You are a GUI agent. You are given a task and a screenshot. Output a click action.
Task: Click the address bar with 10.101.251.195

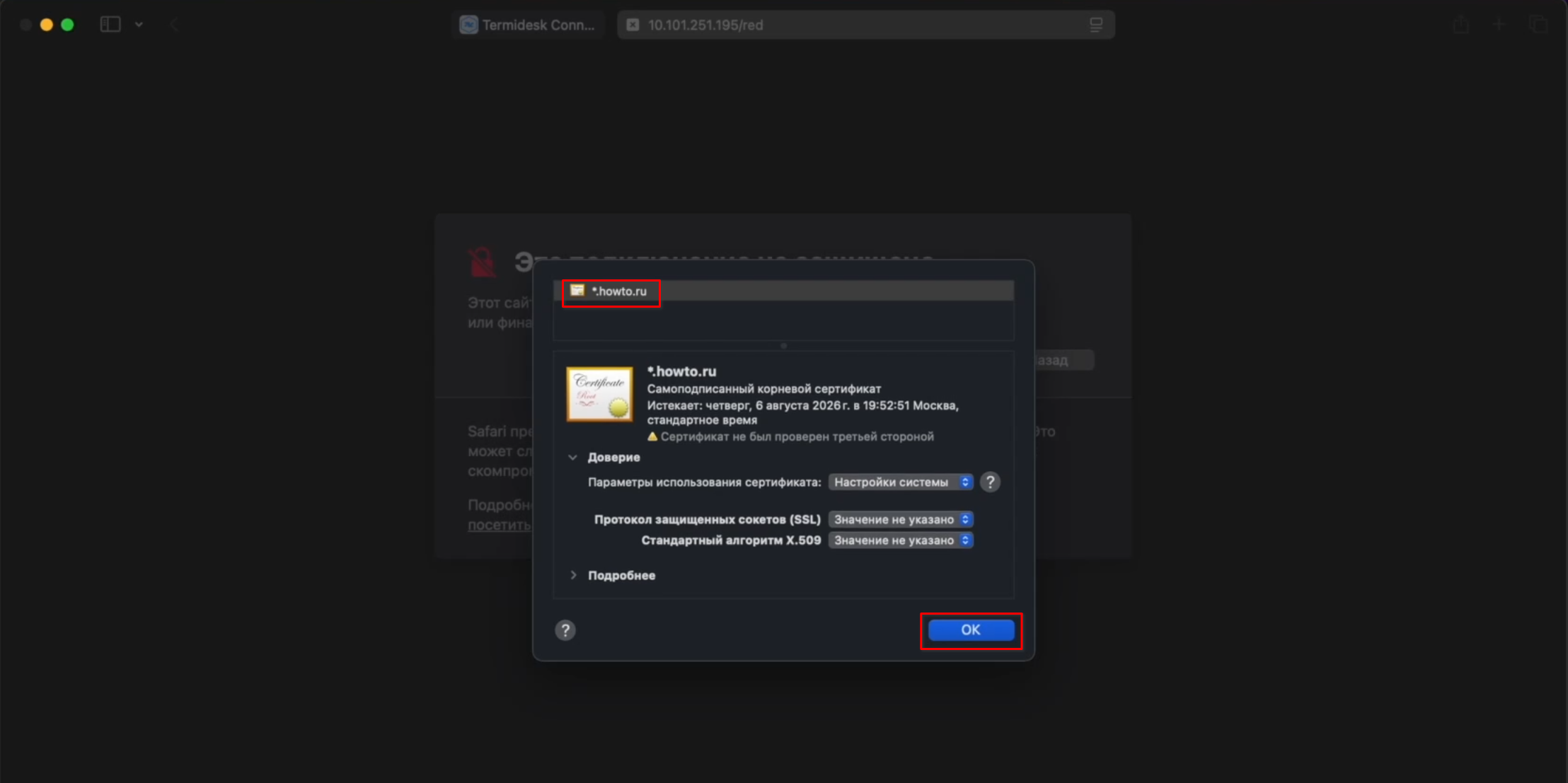(x=849, y=25)
